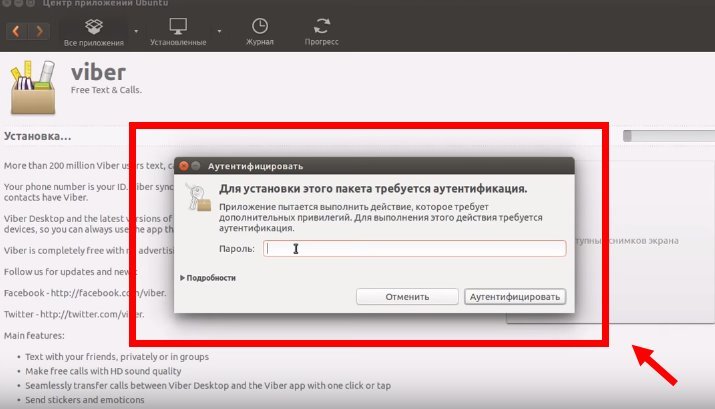
Task: Click the grey button beside the dialog close button
Action: 196,166
